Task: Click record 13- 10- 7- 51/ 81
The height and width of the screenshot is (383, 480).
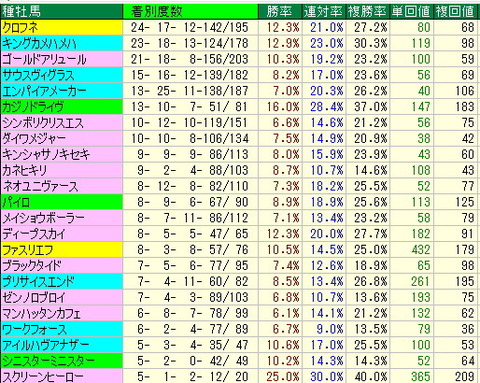Action: (190, 107)
